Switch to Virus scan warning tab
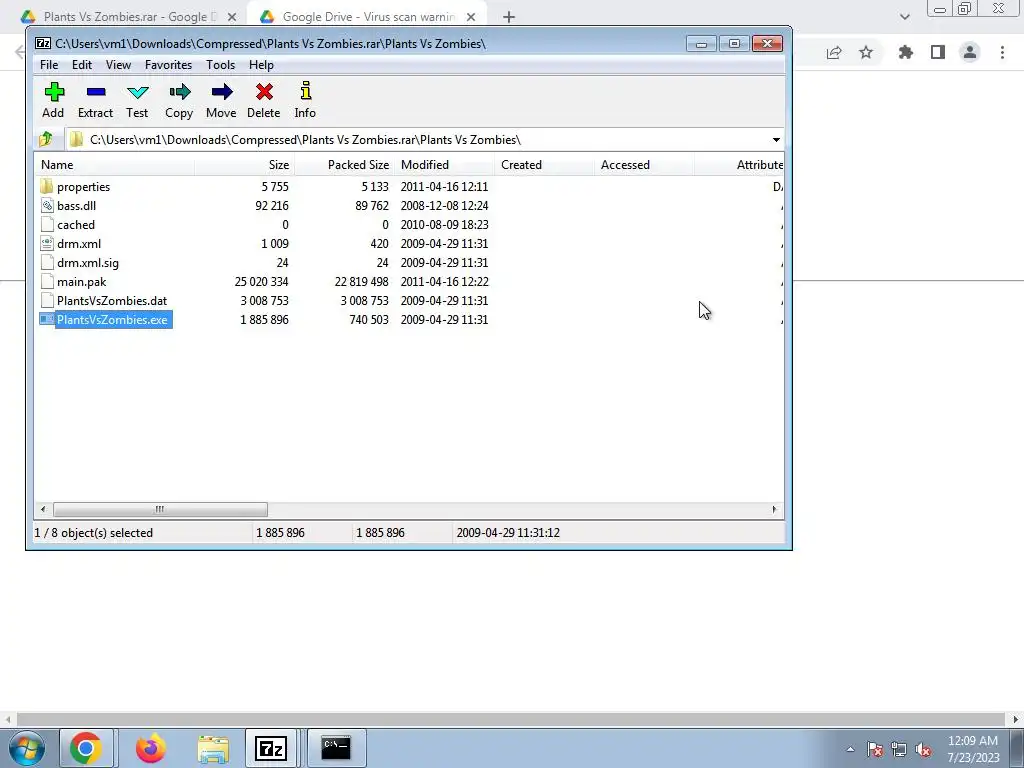This screenshot has width=1024, height=768. click(366, 17)
